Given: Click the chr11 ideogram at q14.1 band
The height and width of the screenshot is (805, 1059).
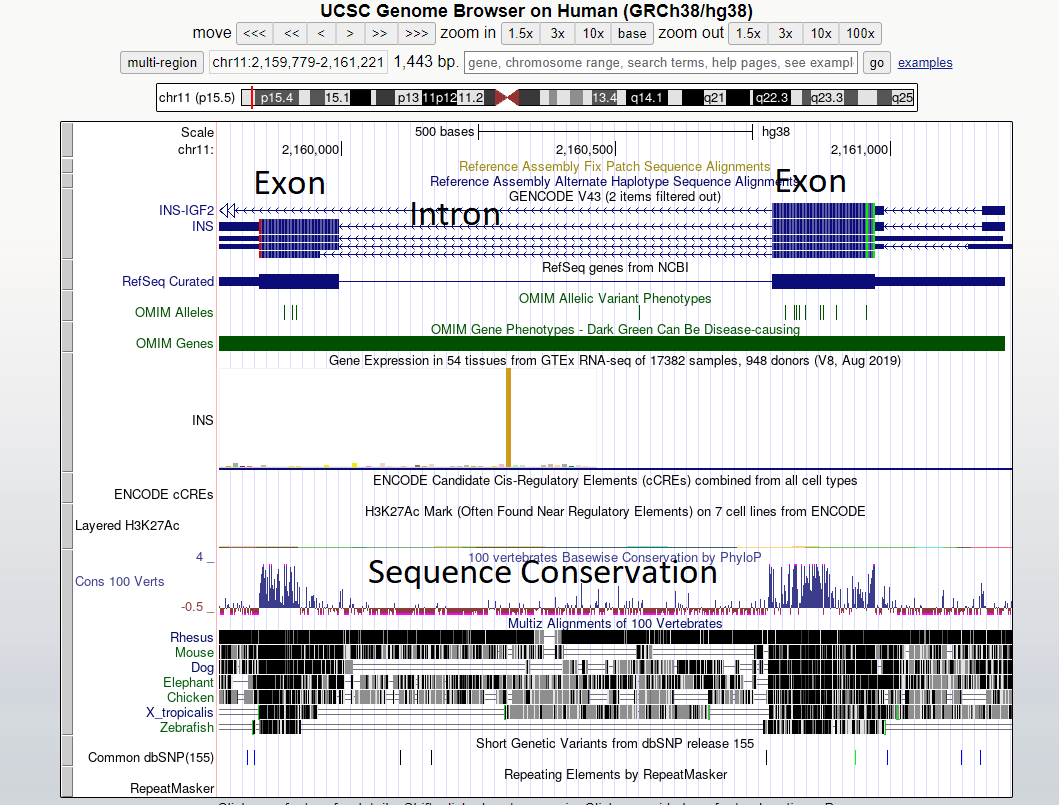Looking at the screenshot, I should click(646, 98).
